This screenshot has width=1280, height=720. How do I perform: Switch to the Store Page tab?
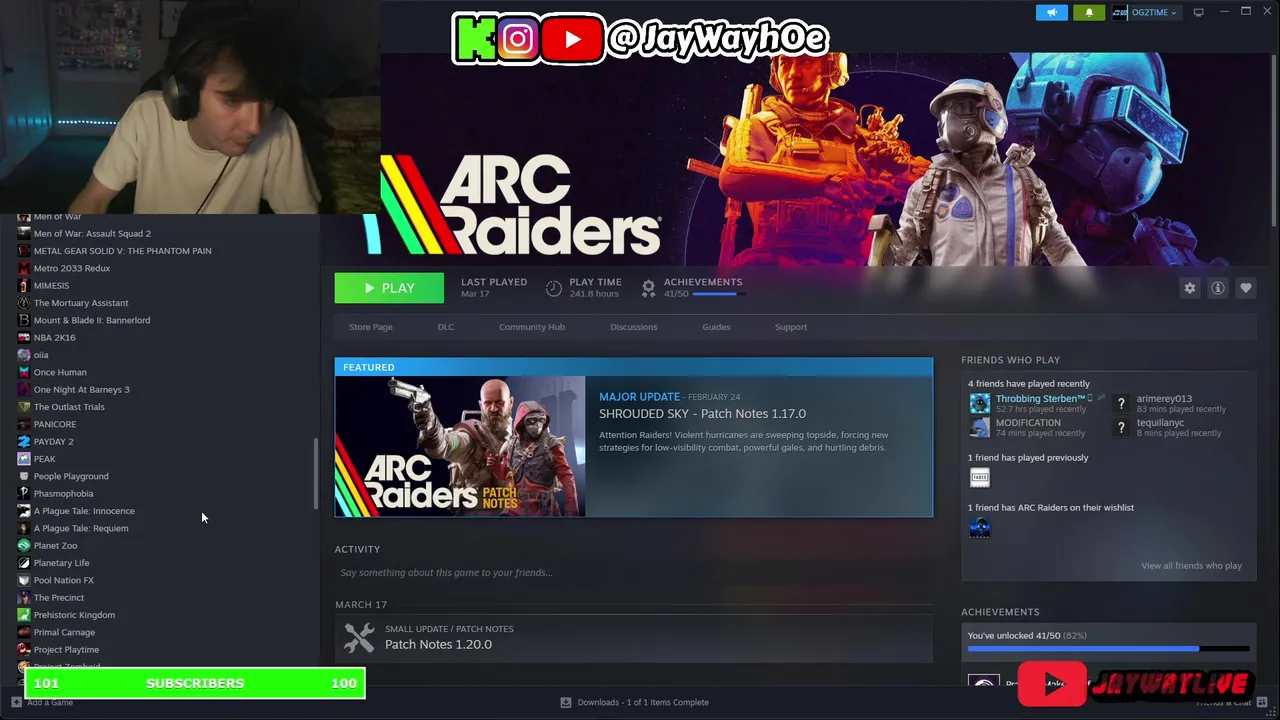pyautogui.click(x=370, y=327)
